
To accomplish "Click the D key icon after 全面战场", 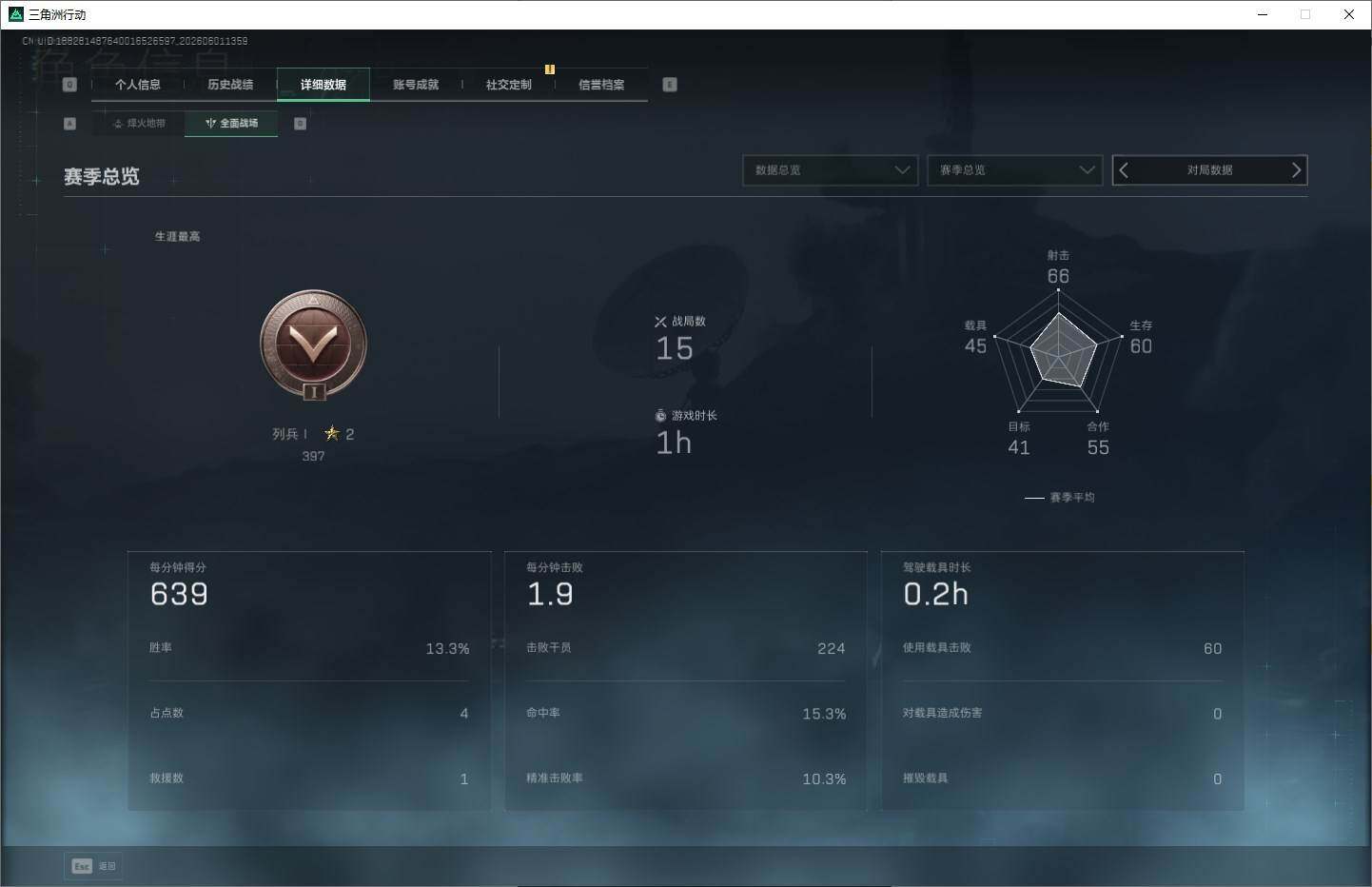I will pyautogui.click(x=301, y=124).
